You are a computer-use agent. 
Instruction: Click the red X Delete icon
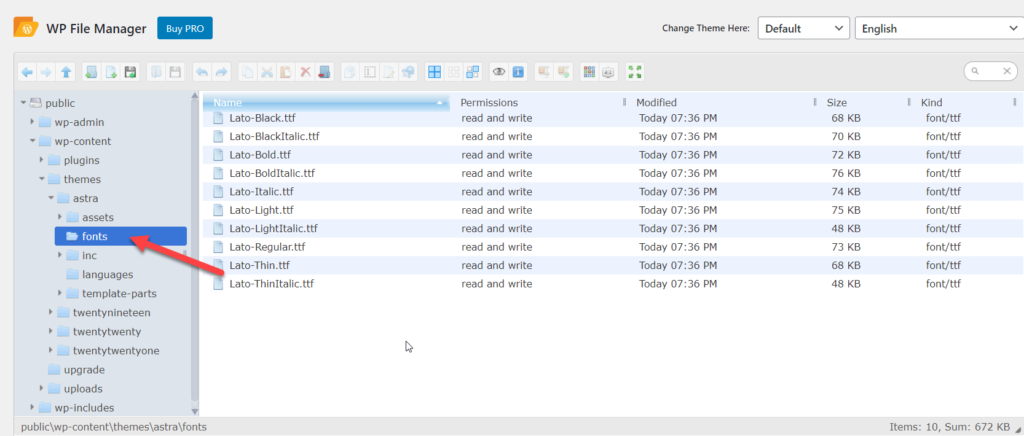click(x=305, y=72)
